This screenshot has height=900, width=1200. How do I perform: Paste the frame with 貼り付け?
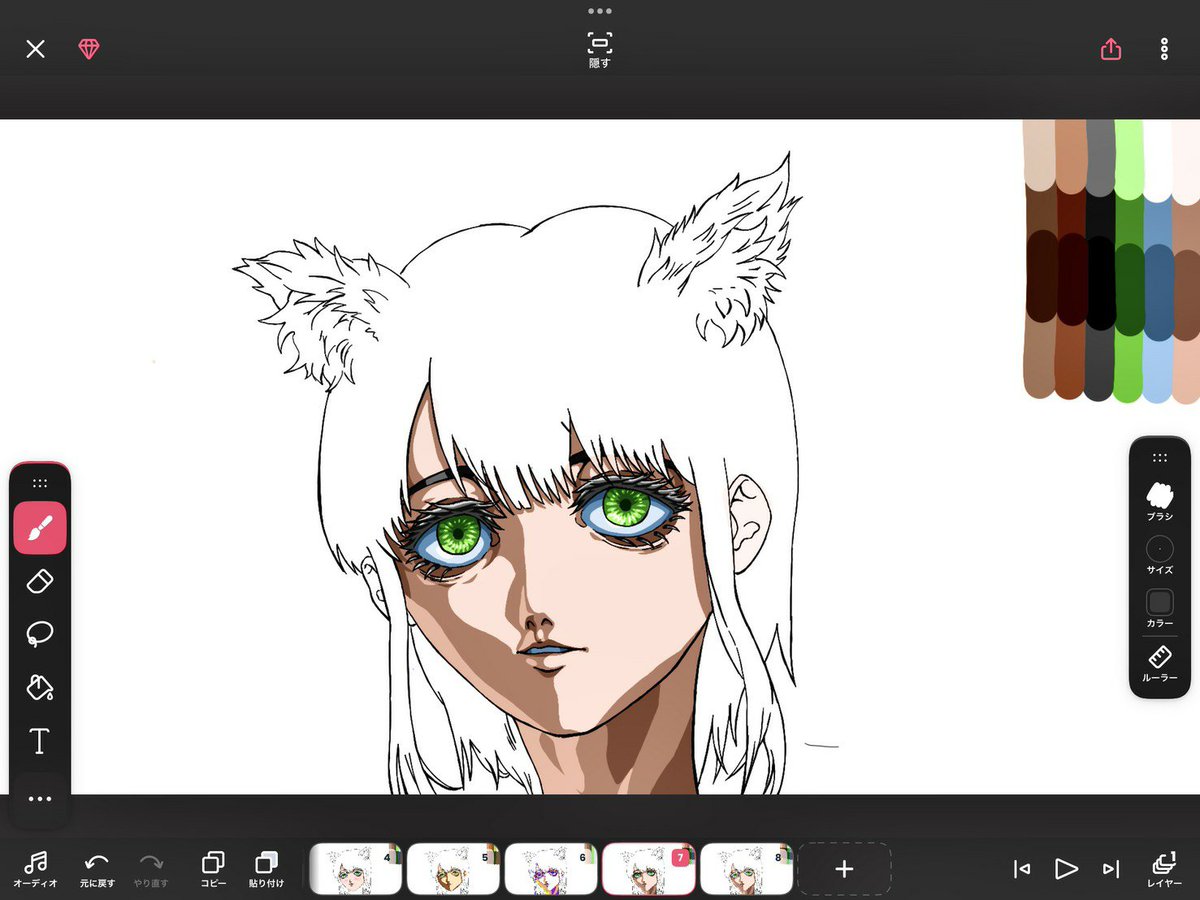click(x=267, y=869)
